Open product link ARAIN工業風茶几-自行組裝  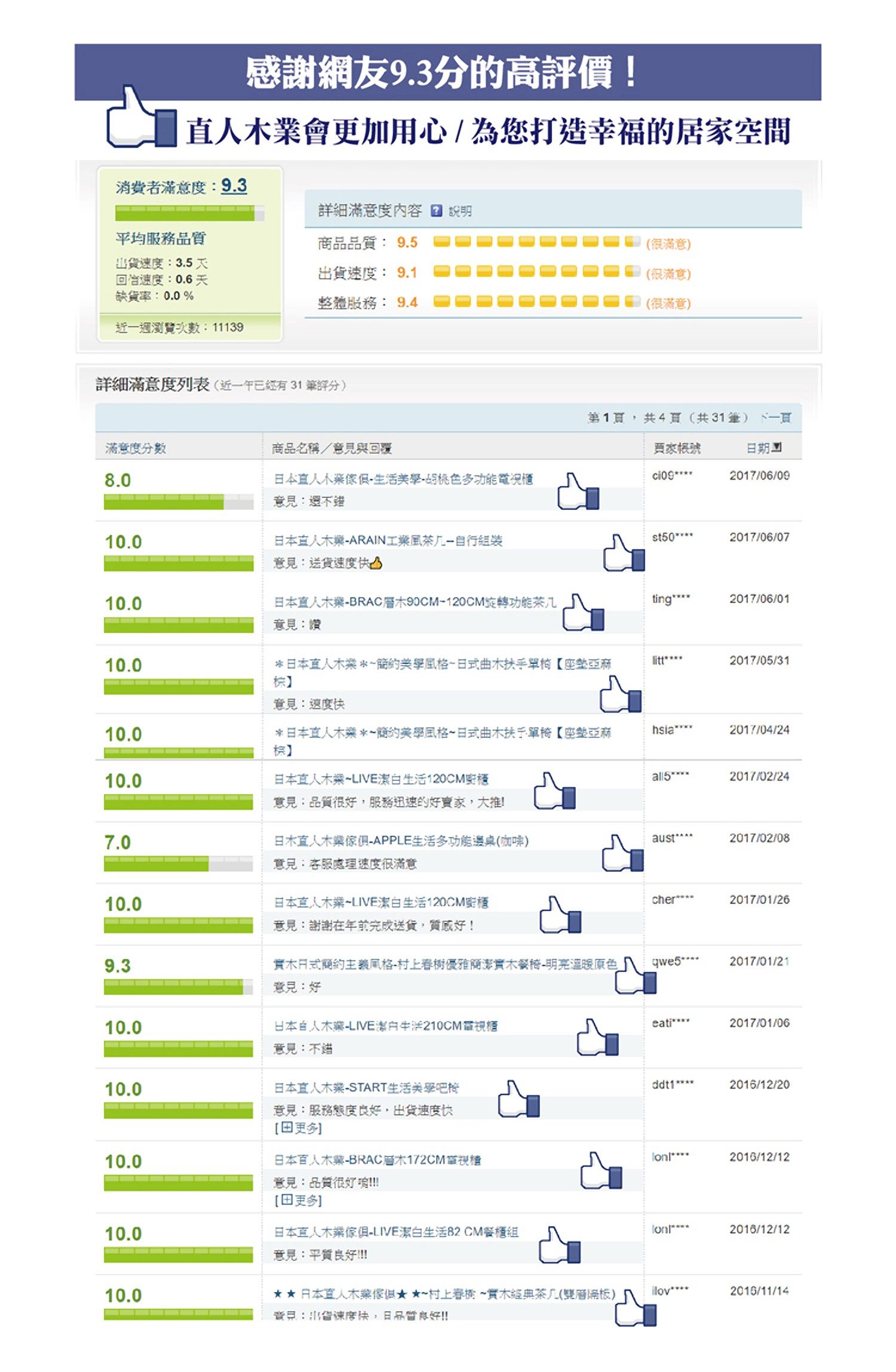click(x=388, y=540)
